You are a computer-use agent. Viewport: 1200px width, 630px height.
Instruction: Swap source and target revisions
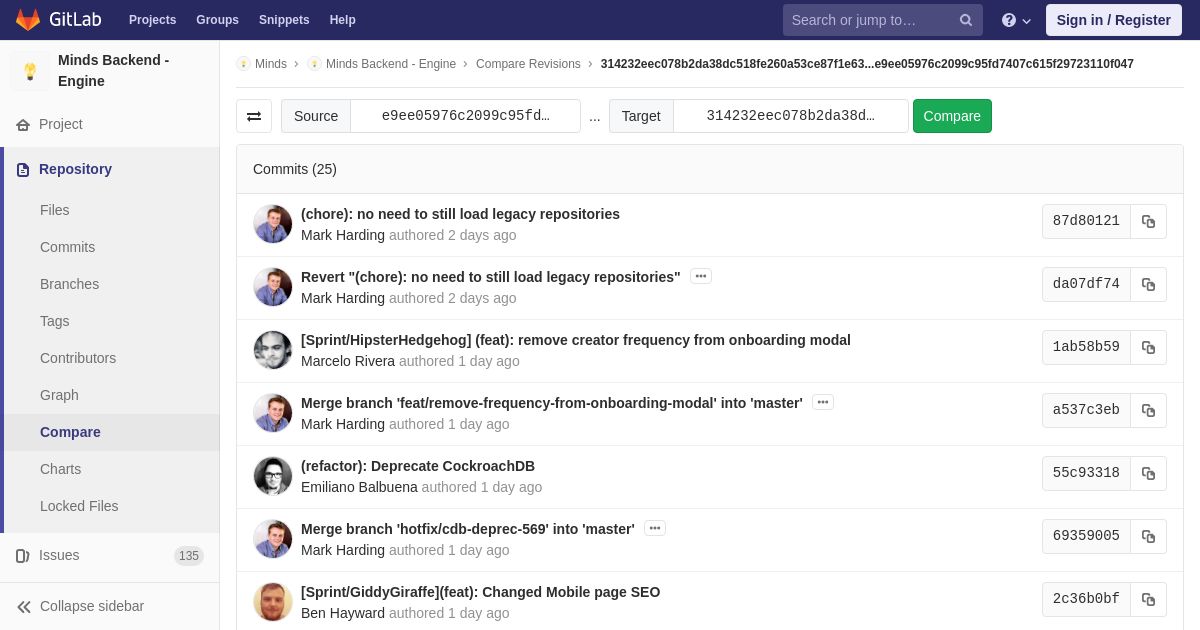254,116
